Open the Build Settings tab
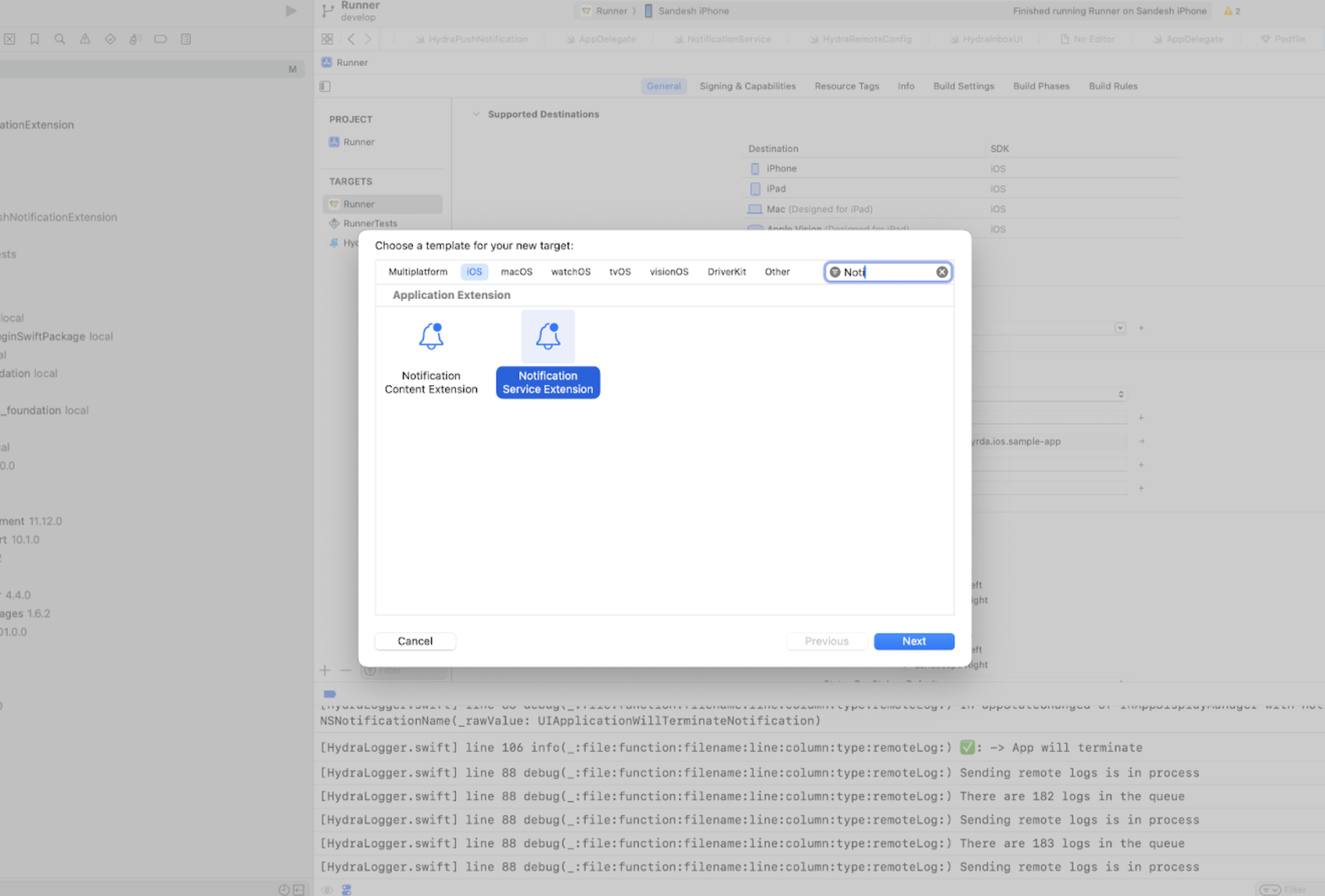Screen dimensions: 1325x896 tap(963, 86)
